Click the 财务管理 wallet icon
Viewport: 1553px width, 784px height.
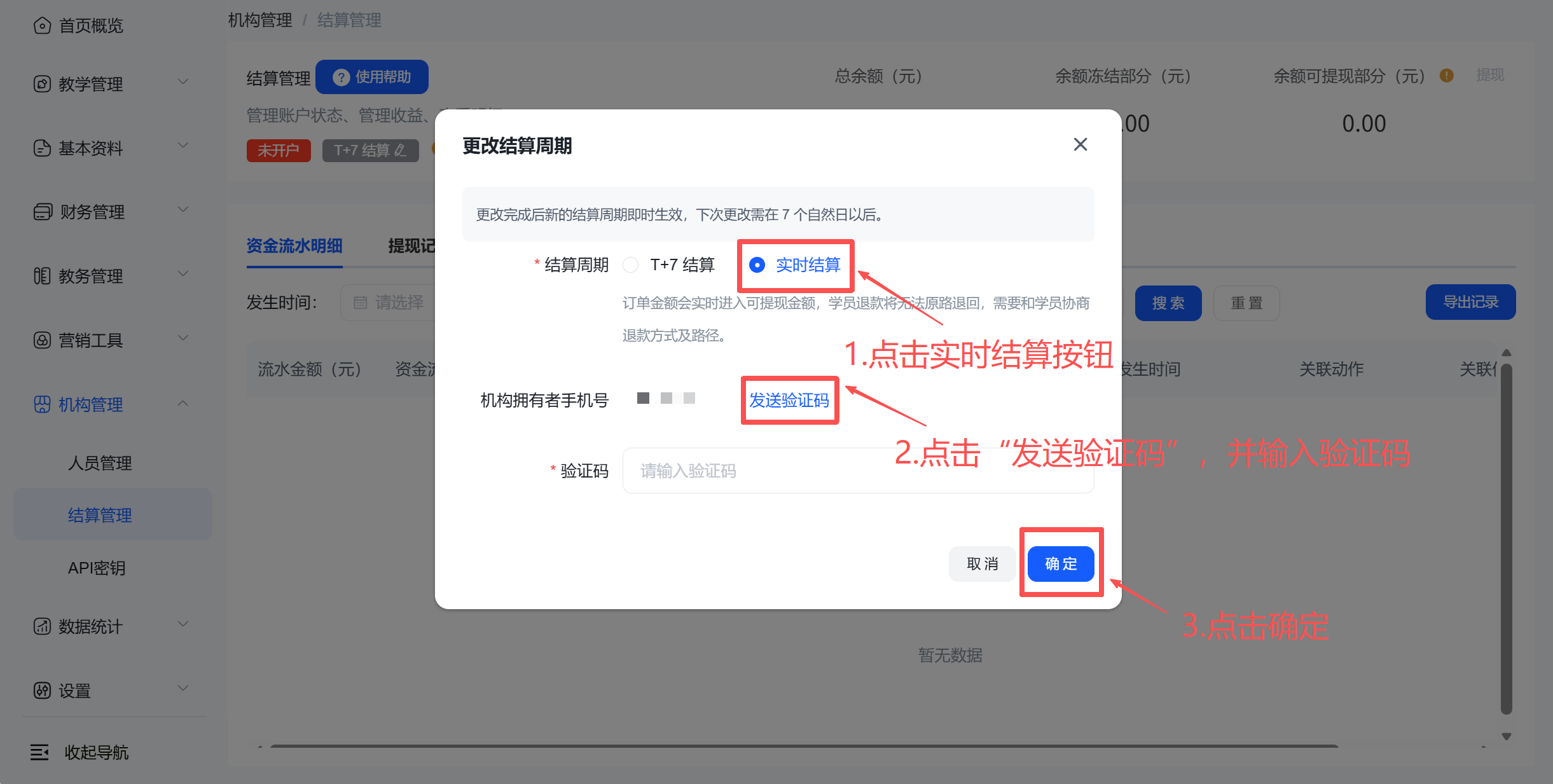point(43,212)
